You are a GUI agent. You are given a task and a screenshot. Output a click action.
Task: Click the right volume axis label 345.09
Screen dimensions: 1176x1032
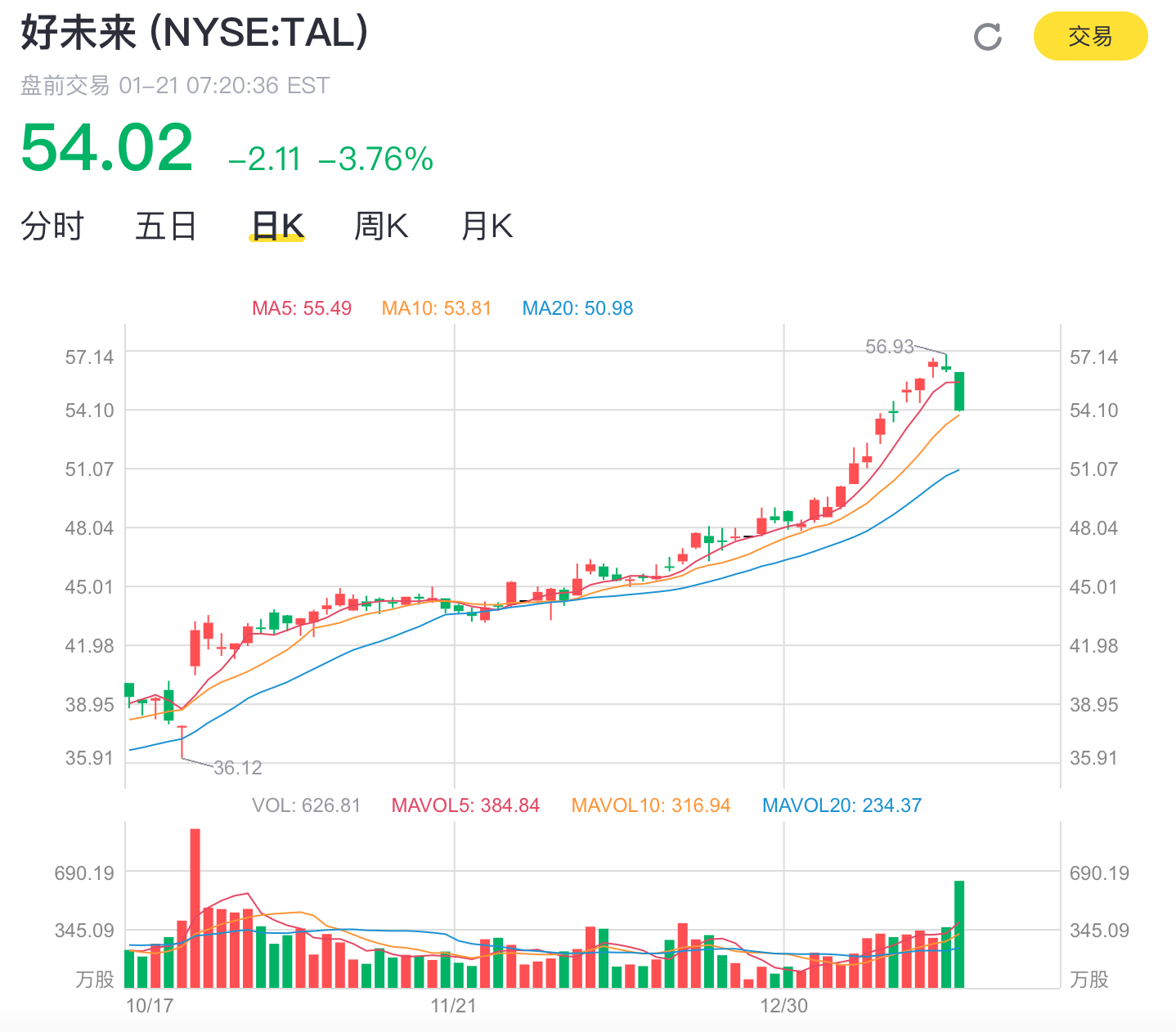click(1099, 931)
